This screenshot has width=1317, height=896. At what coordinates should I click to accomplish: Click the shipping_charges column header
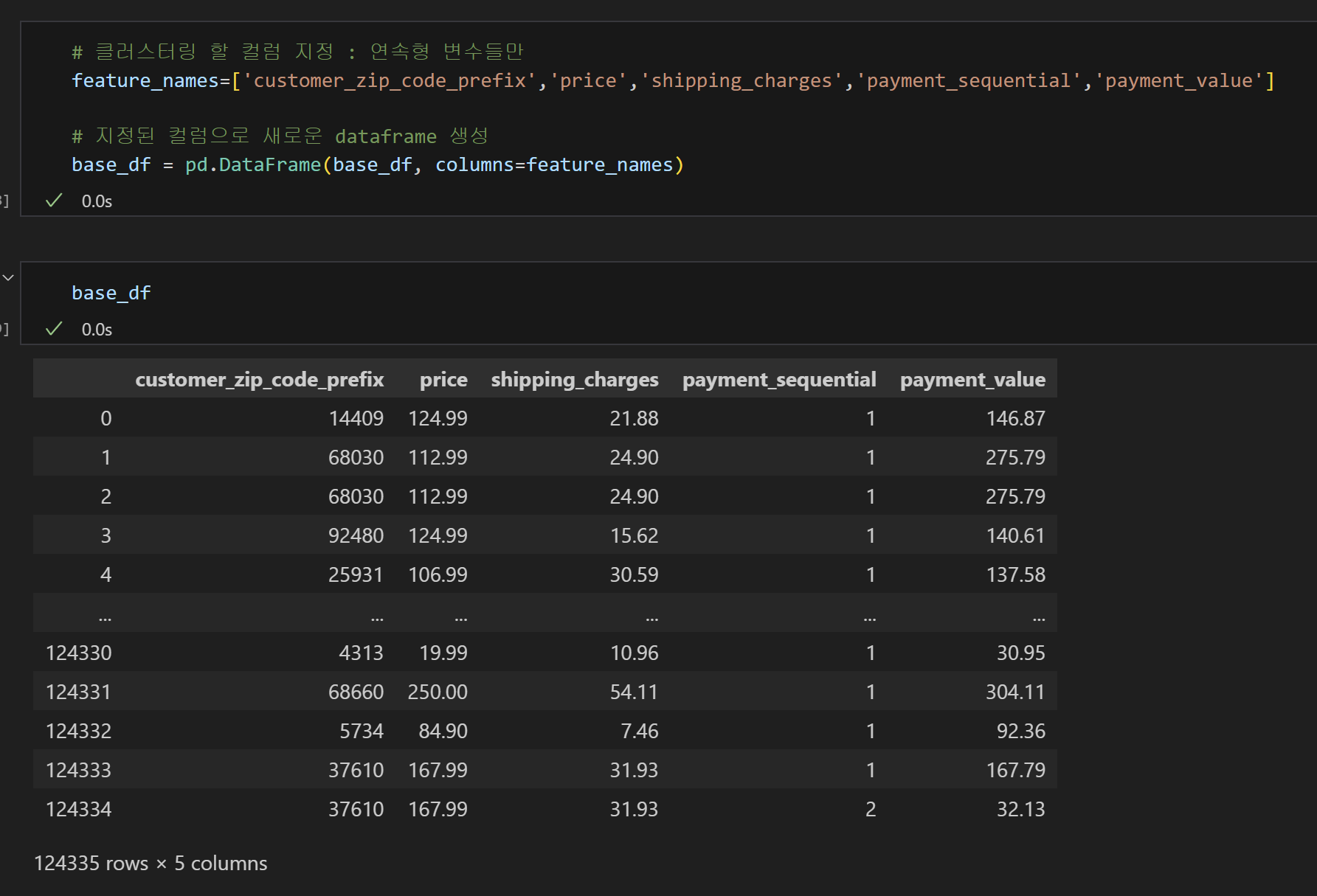pyautogui.click(x=575, y=379)
